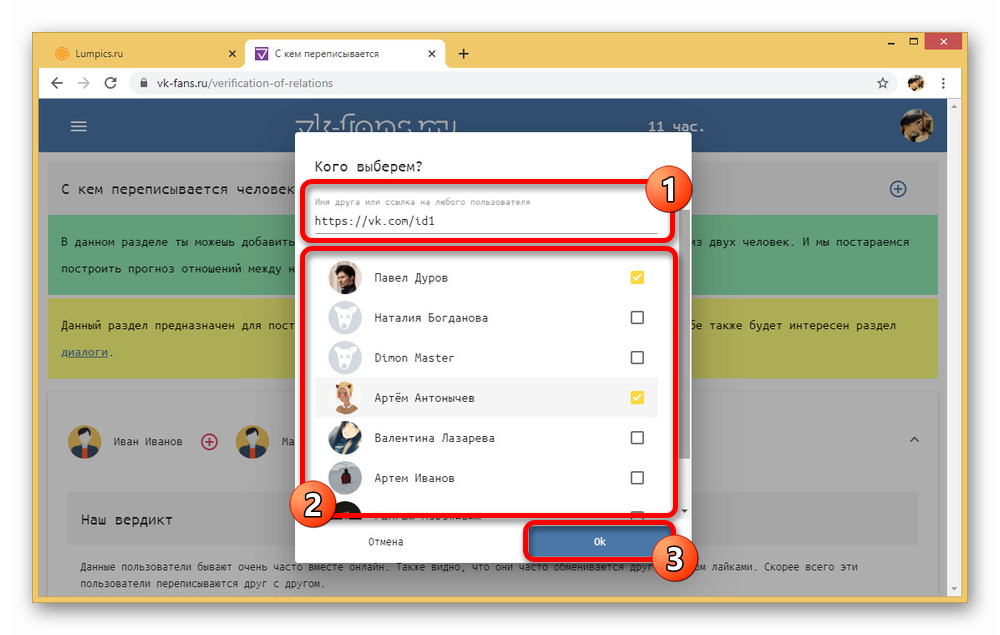
Task: Minimize the browser window
Action: 890,42
